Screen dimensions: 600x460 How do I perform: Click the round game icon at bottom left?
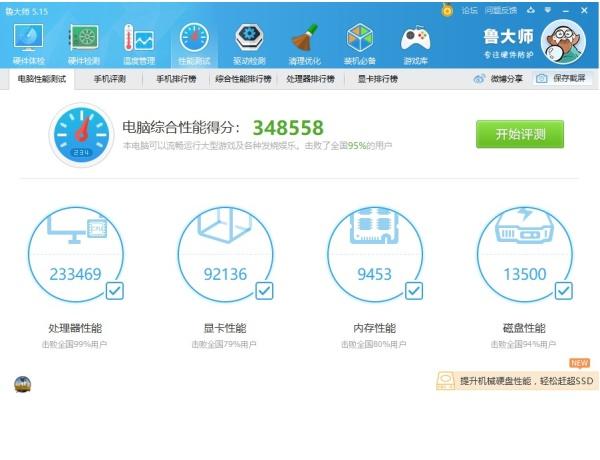pyautogui.click(x=23, y=384)
